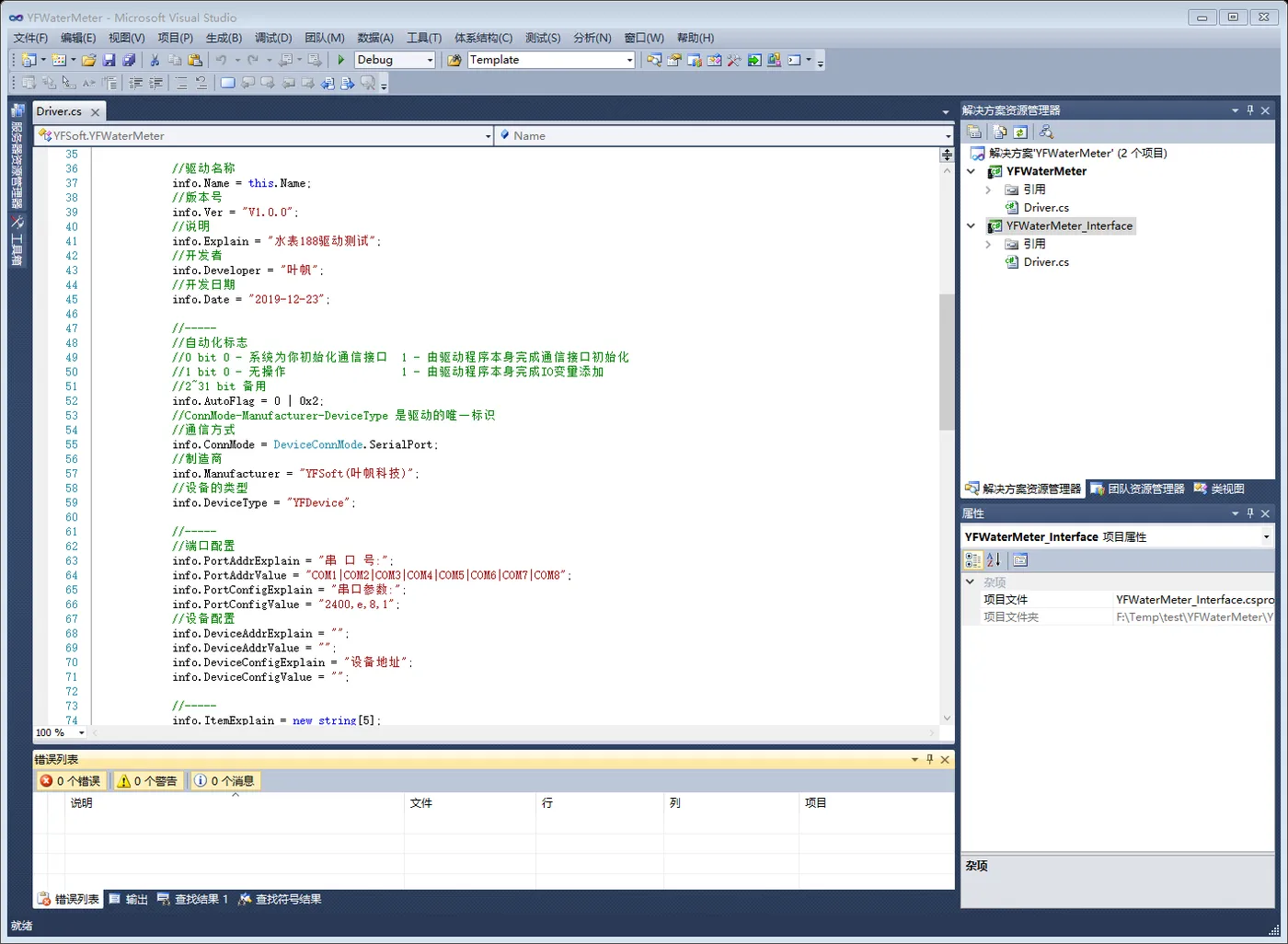This screenshot has width=1288, height=944.
Task: Sort error list by 项目 column
Action: pyautogui.click(x=877, y=803)
